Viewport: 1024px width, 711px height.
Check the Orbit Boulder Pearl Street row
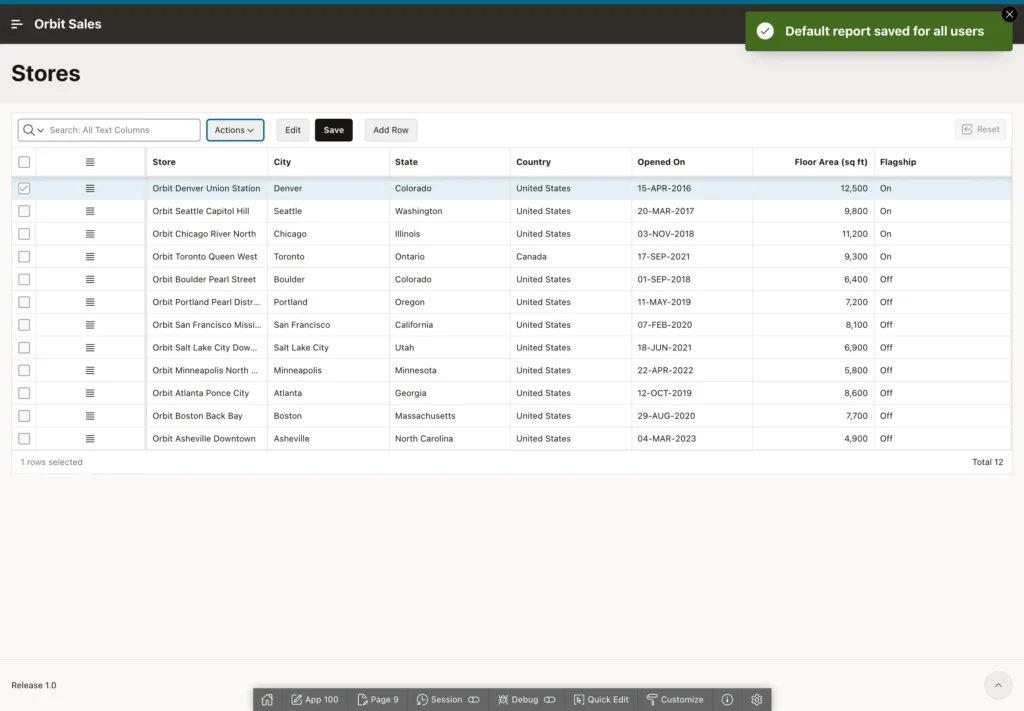[24, 279]
